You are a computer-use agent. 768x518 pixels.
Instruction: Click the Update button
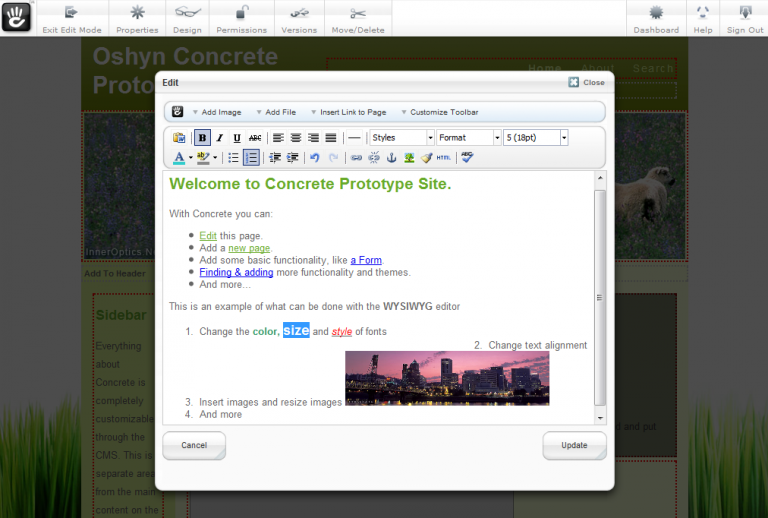pyautogui.click(x=574, y=445)
